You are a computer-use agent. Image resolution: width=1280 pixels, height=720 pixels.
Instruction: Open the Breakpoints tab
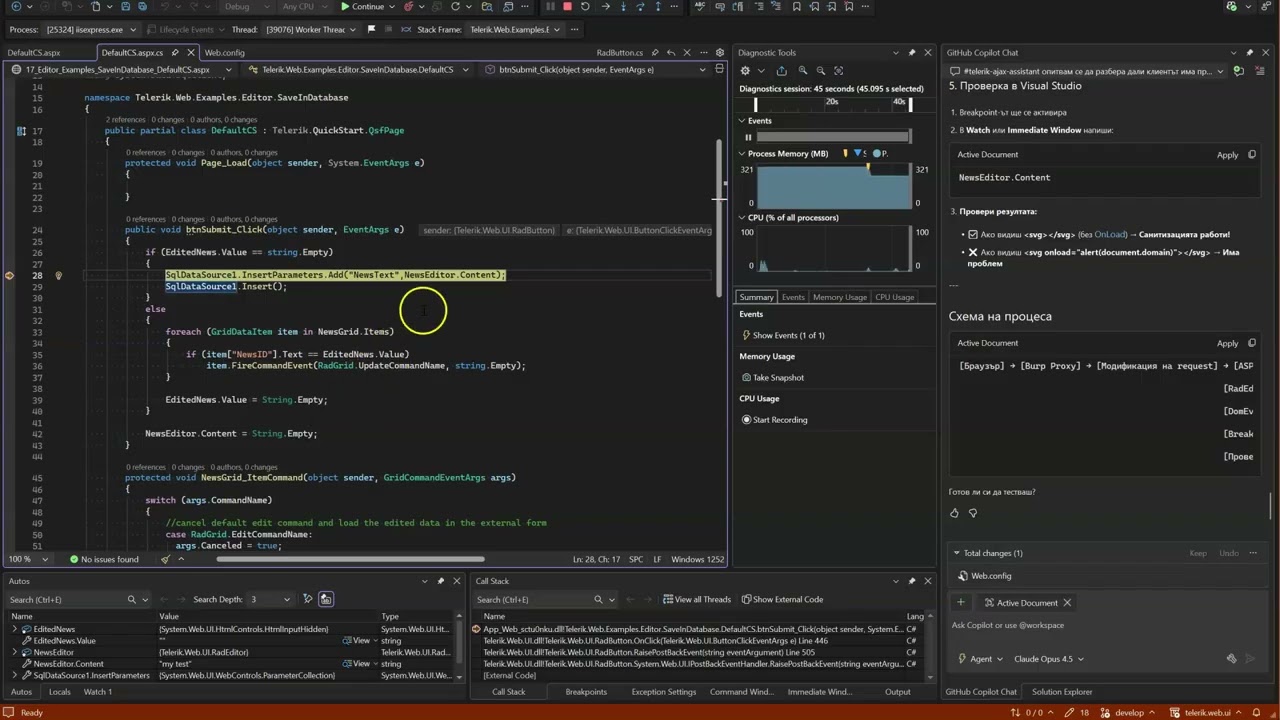[x=586, y=692]
